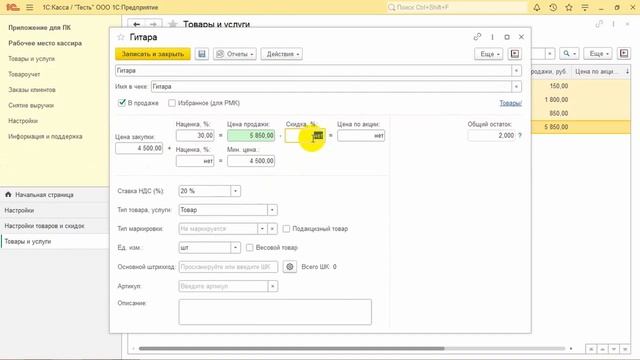Open barcode settings gear icon
Viewport: 640px width, 360px height.
pos(290,267)
